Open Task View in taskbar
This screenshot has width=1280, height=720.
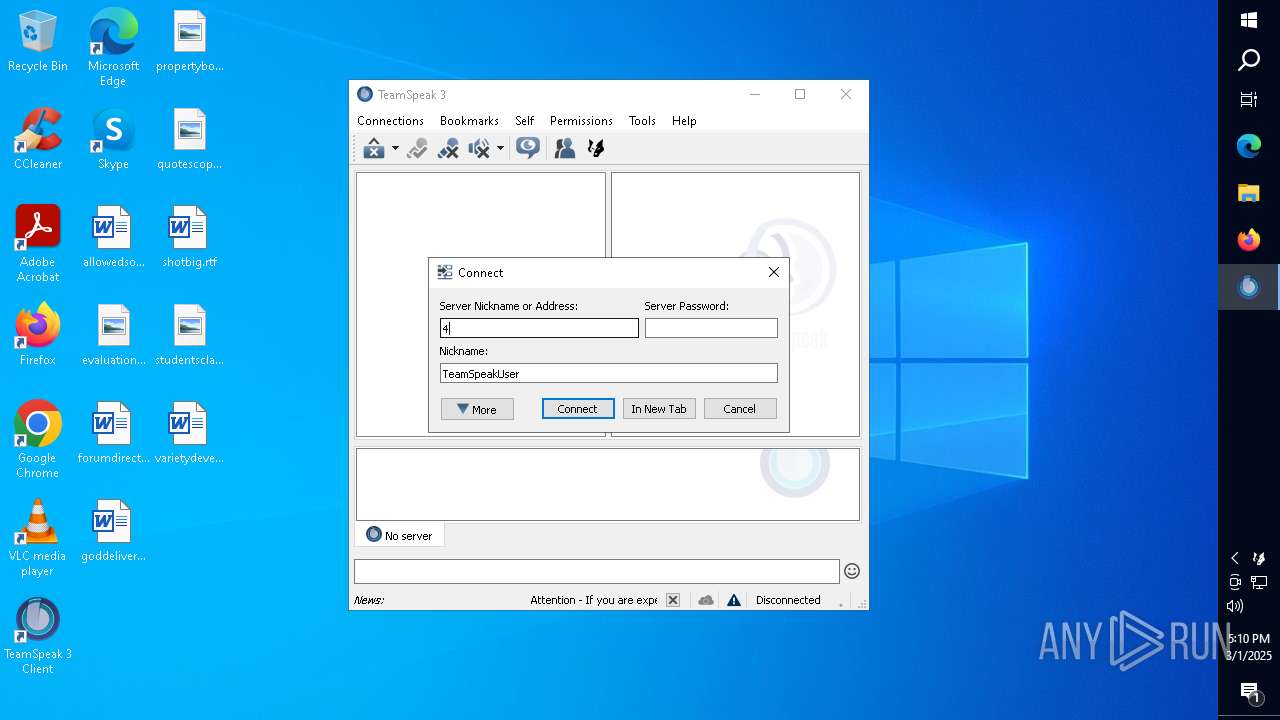tap(1249, 99)
